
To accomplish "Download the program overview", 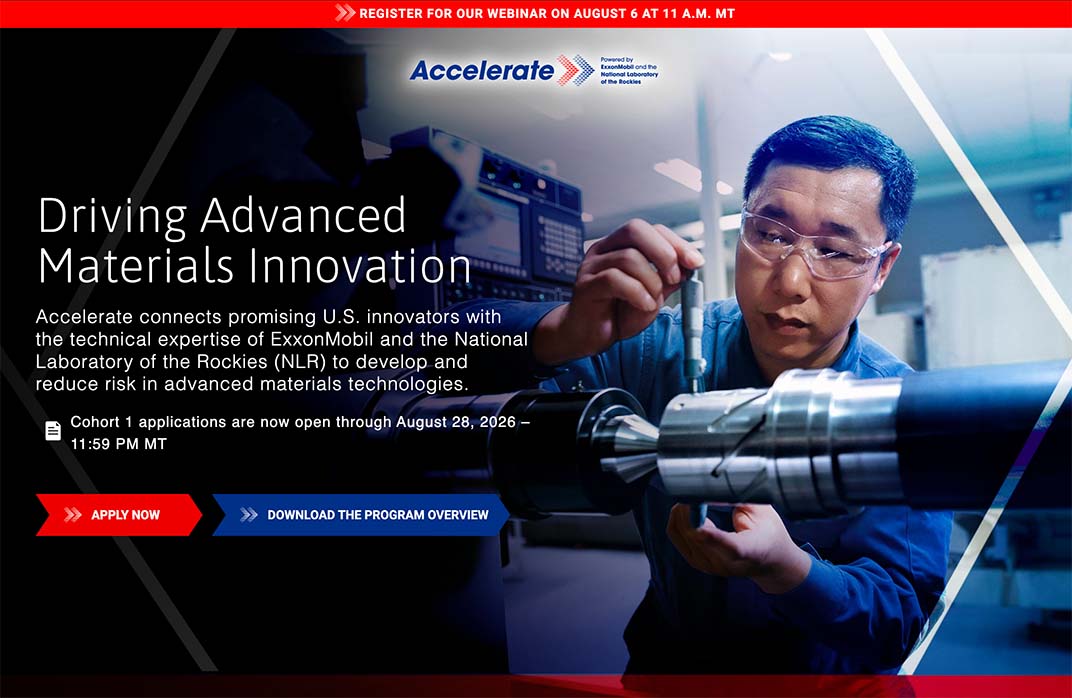I will 361,515.
